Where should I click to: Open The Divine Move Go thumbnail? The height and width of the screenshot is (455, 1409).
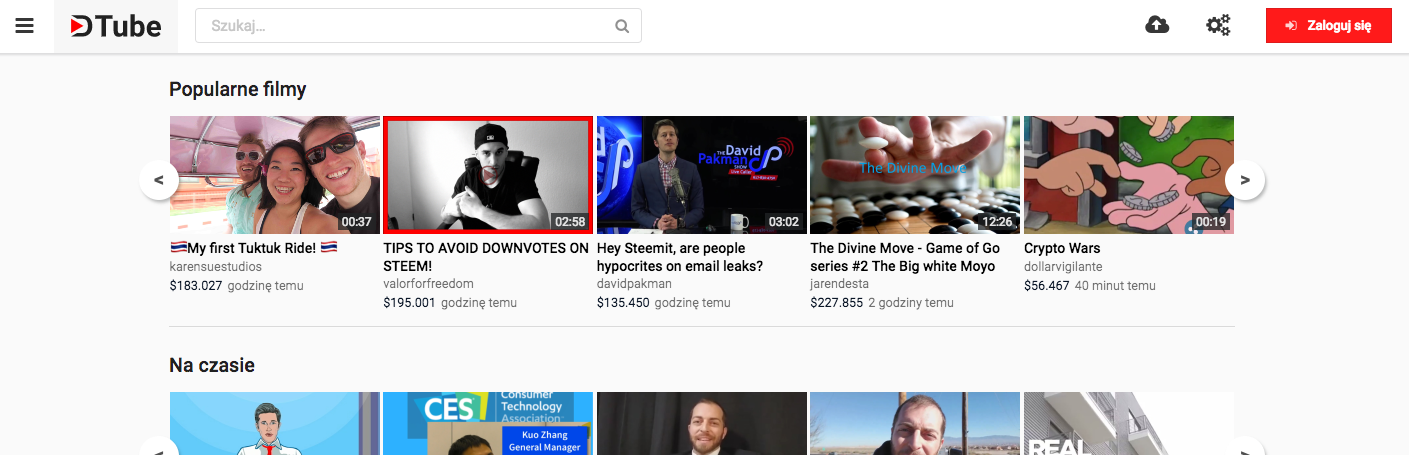(915, 175)
